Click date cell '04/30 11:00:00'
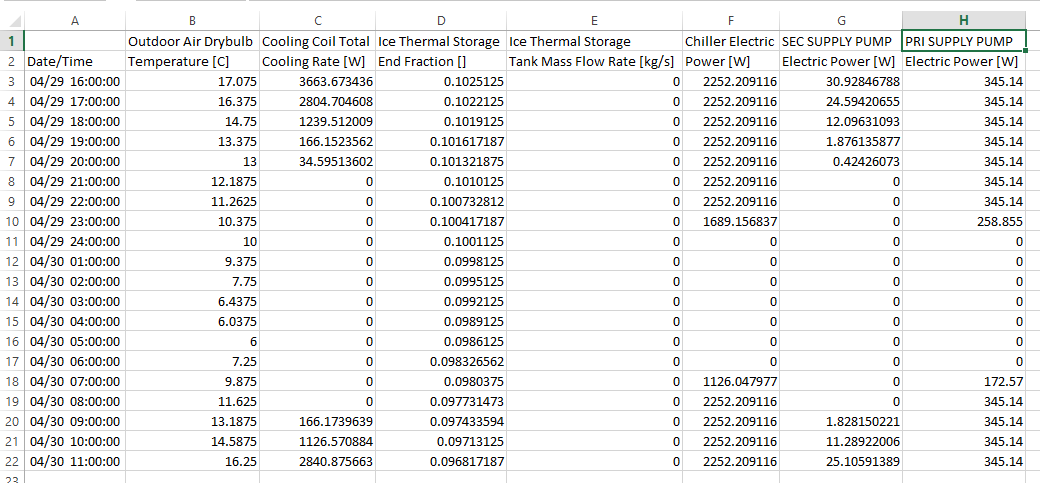 coord(75,461)
